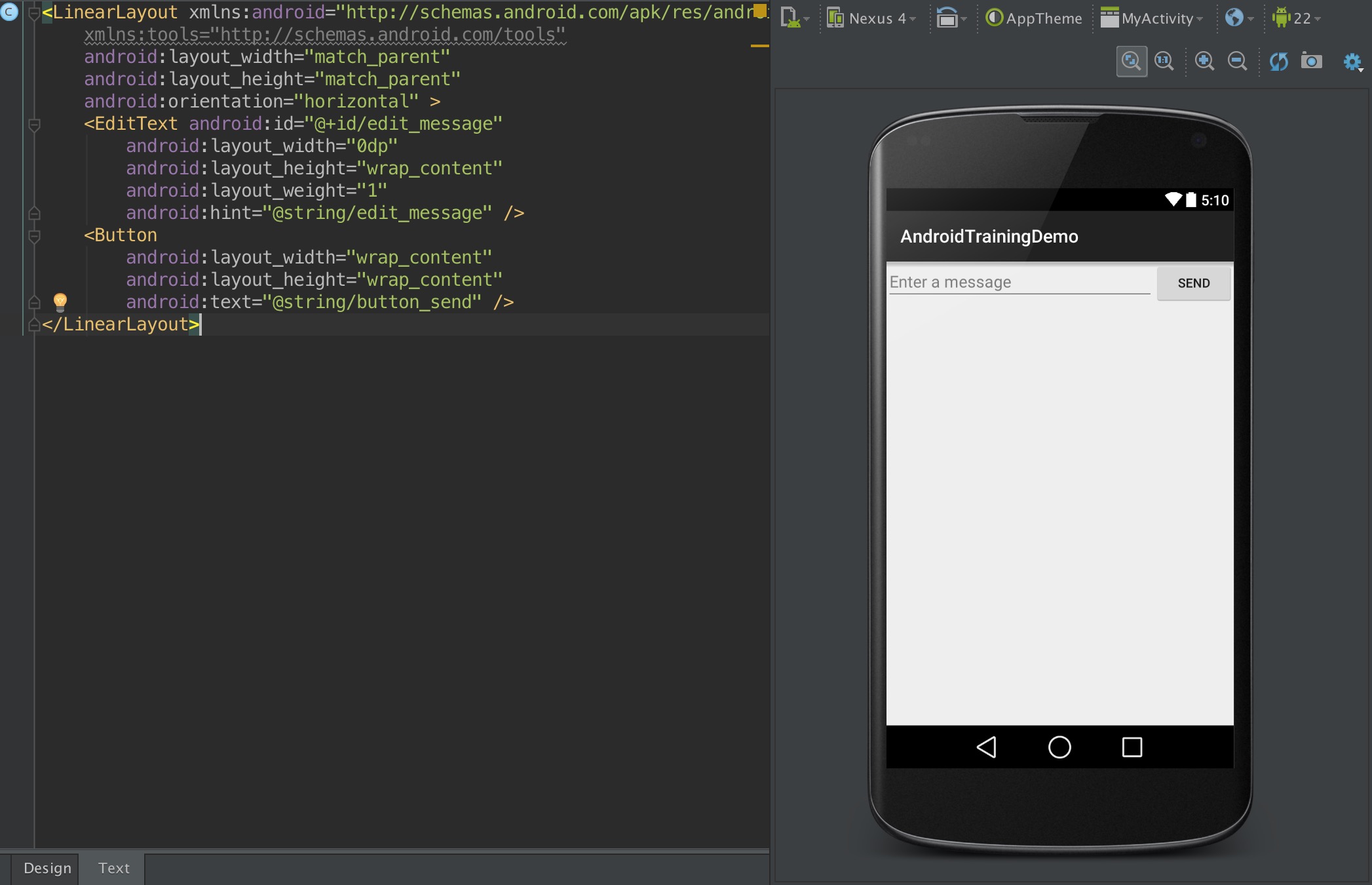1372x885 pixels.
Task: Click the 'Enter a message' field
Action: coord(1019,283)
